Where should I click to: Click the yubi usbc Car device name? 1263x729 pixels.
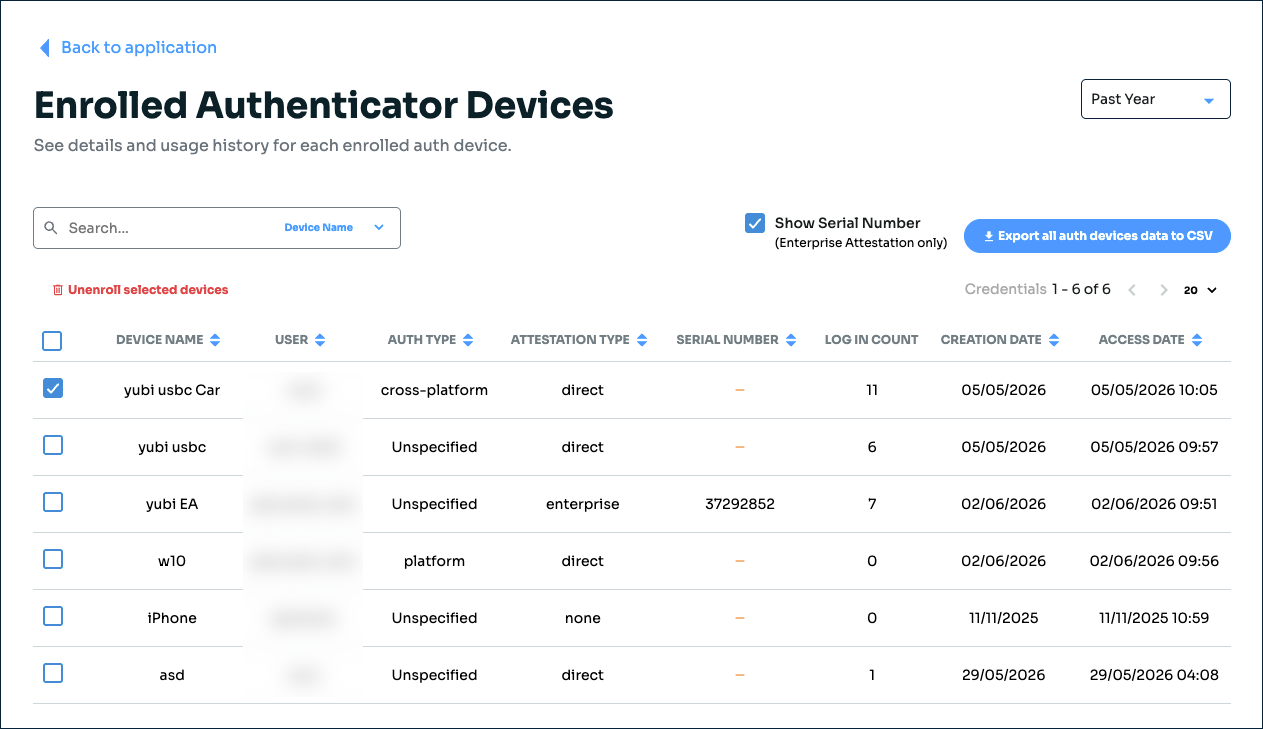pos(172,390)
